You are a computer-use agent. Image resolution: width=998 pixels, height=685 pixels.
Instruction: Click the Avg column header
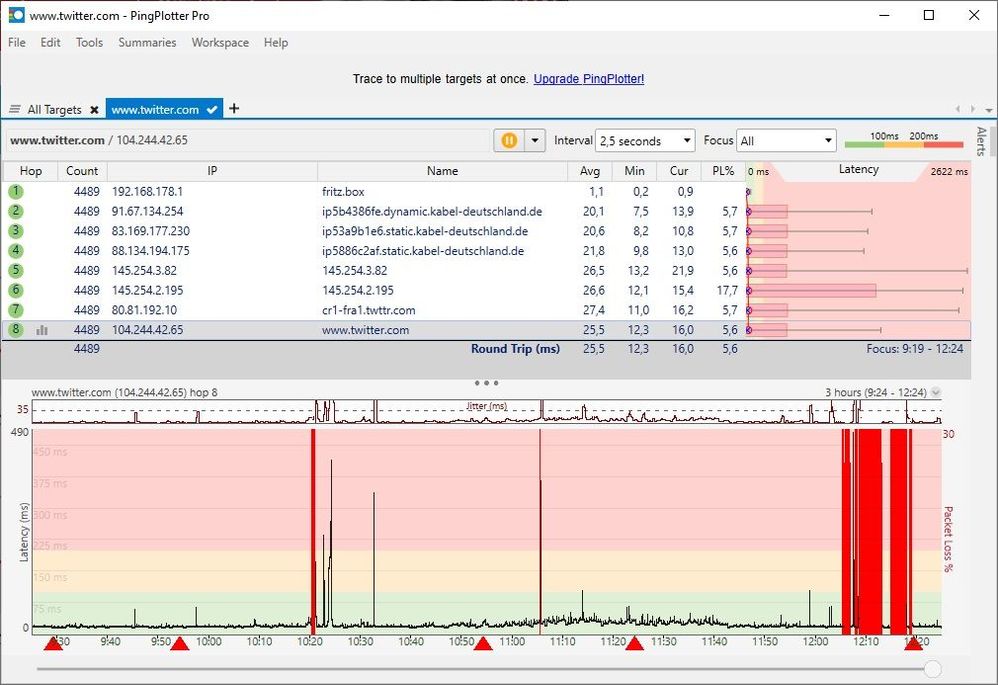[590, 171]
